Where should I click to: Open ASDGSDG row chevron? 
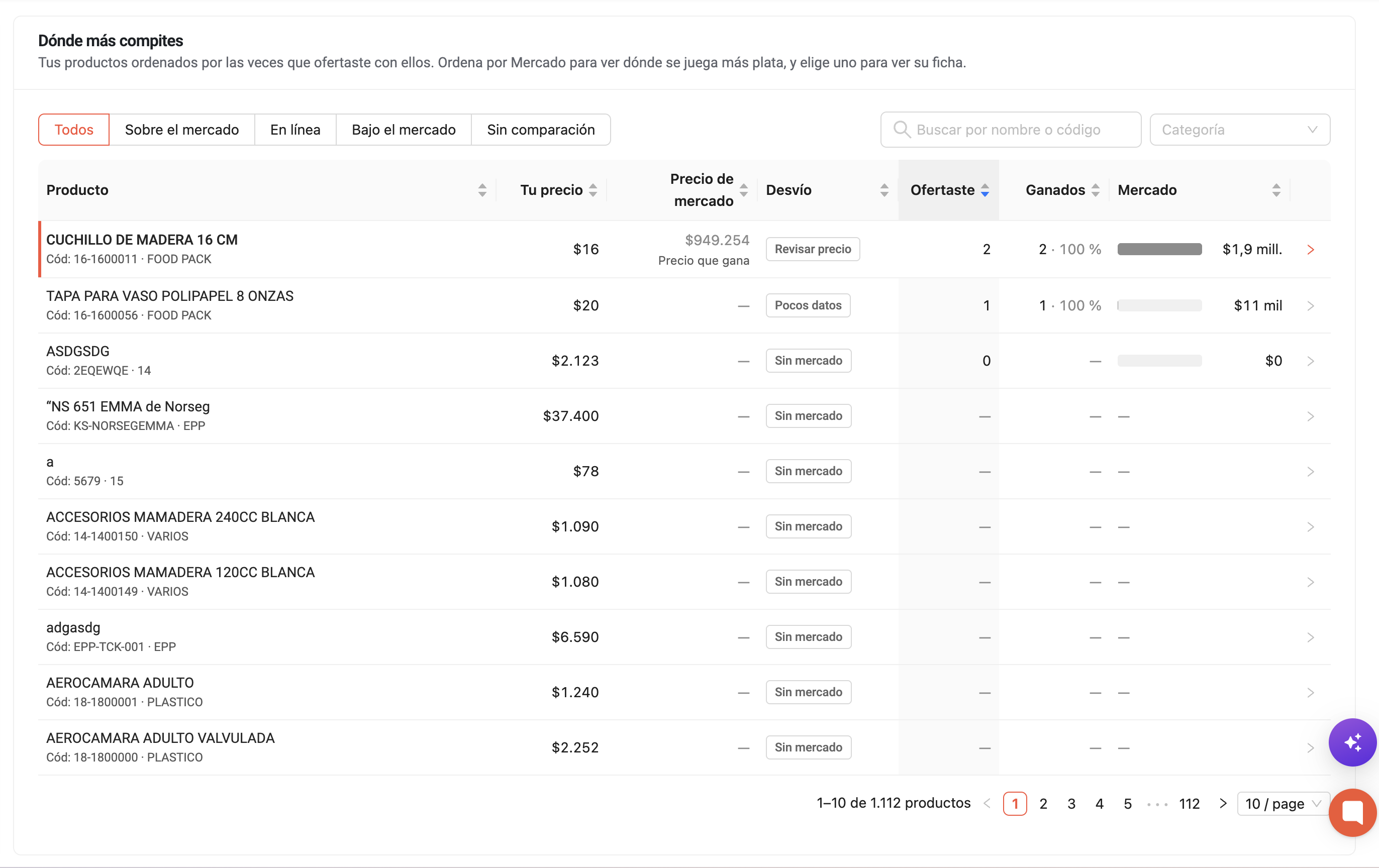coord(1310,361)
